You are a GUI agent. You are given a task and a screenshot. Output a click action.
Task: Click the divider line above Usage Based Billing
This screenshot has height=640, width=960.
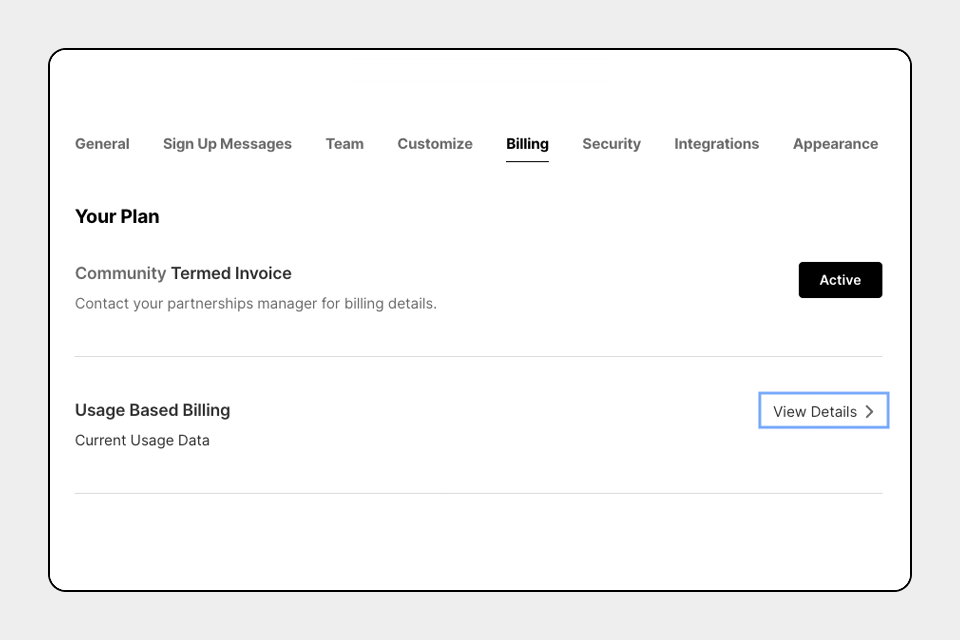coord(478,356)
